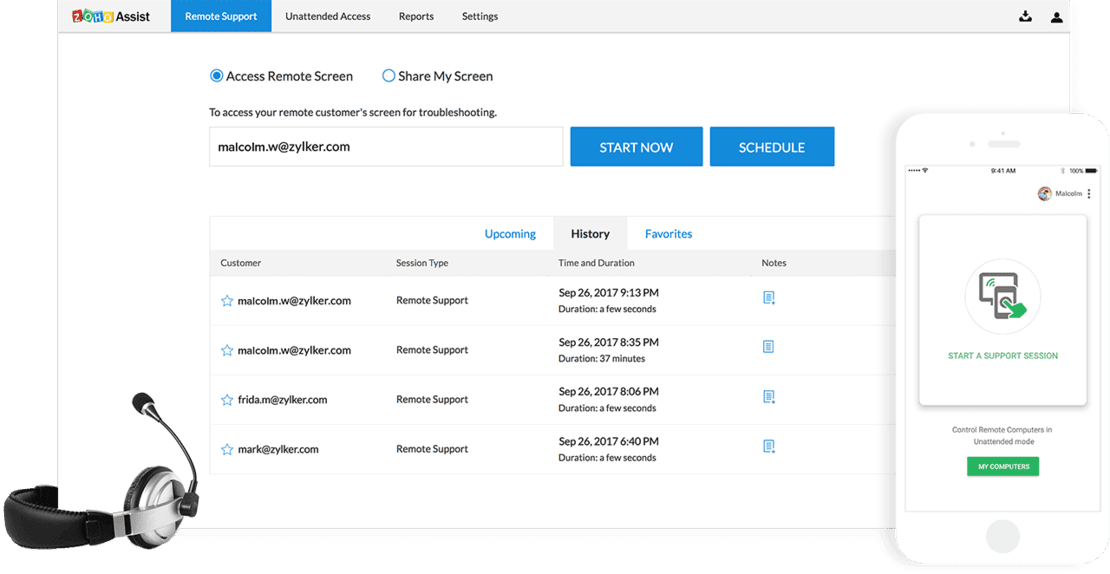Open notes for the 6:40 PM session
Image resolution: width=1110 pixels, height=574 pixels.
(x=769, y=447)
